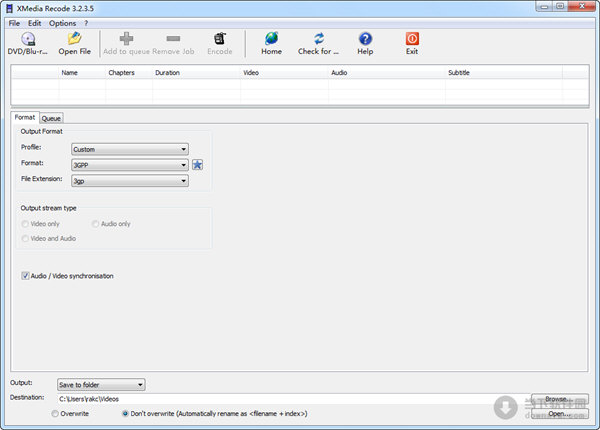Screen dimensions: 600x430
Task: Select the Overwrite radio button
Action: [55, 414]
